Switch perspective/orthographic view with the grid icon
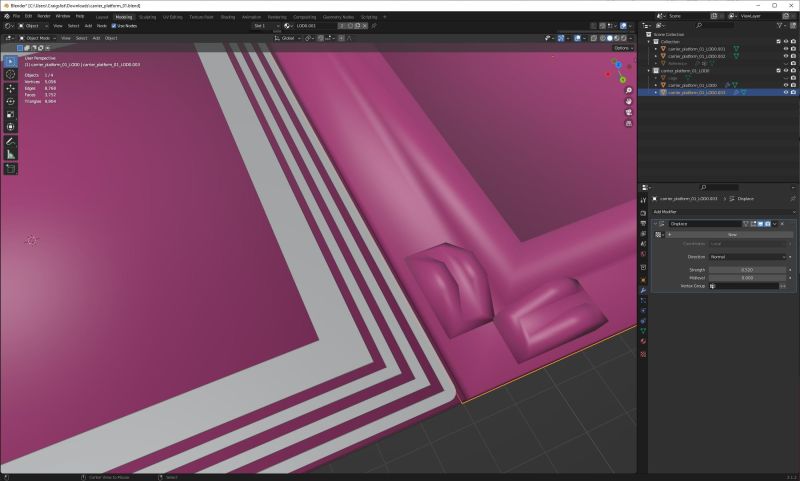Screen dimensions: 800x481 pos(629,123)
